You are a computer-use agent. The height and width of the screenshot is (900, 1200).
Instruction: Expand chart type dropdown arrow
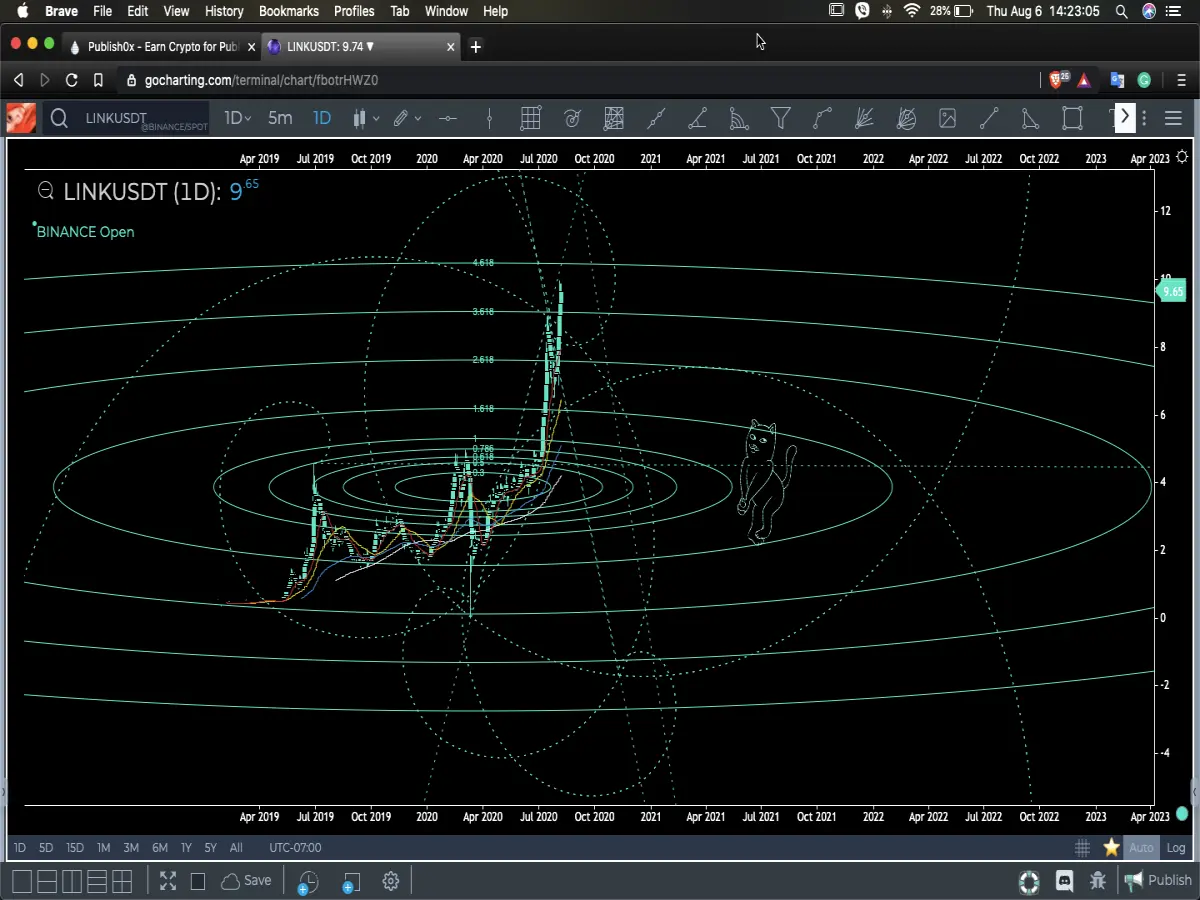point(376,118)
